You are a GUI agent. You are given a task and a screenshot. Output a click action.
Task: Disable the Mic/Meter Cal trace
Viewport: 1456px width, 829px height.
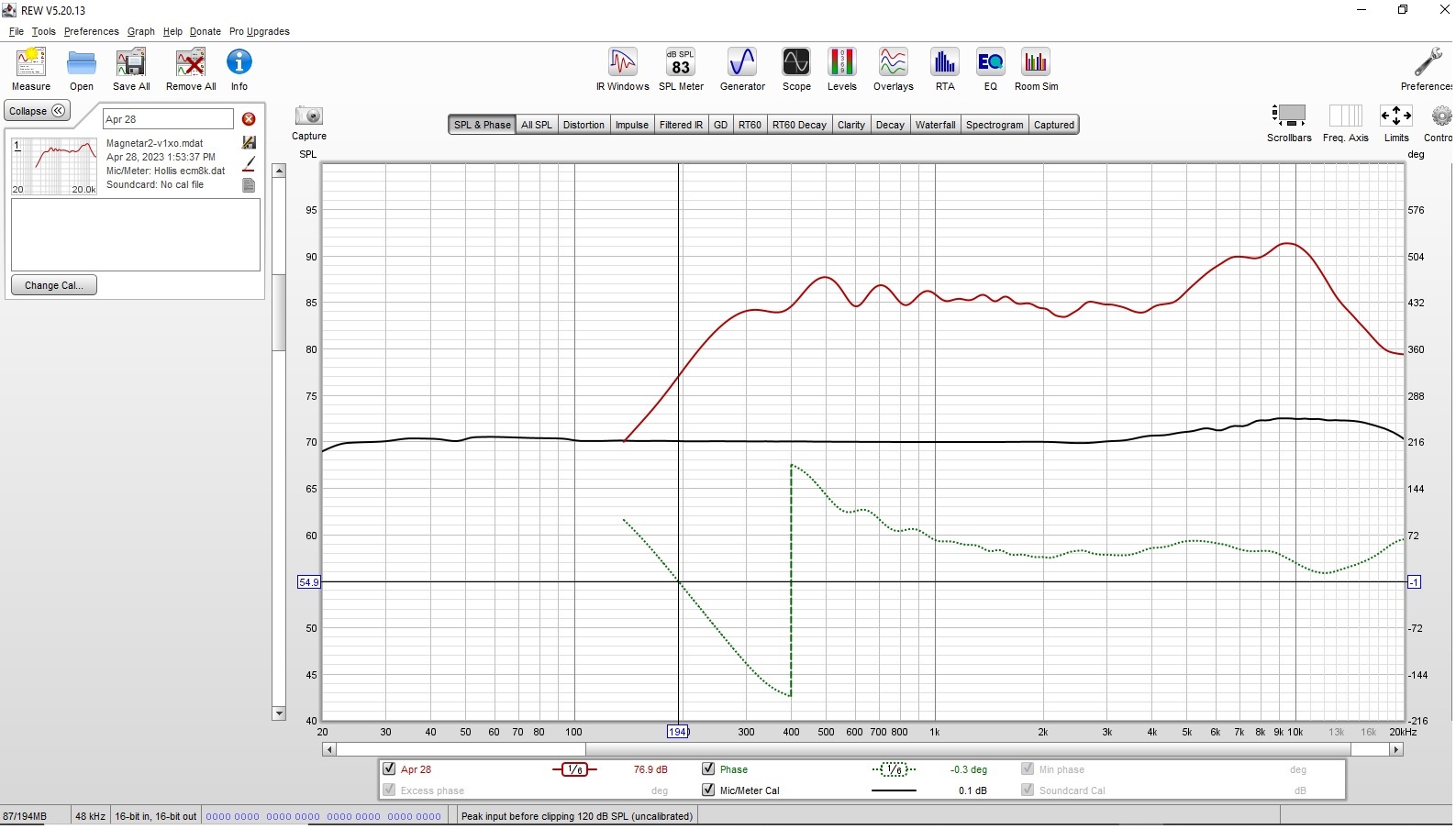pos(708,790)
